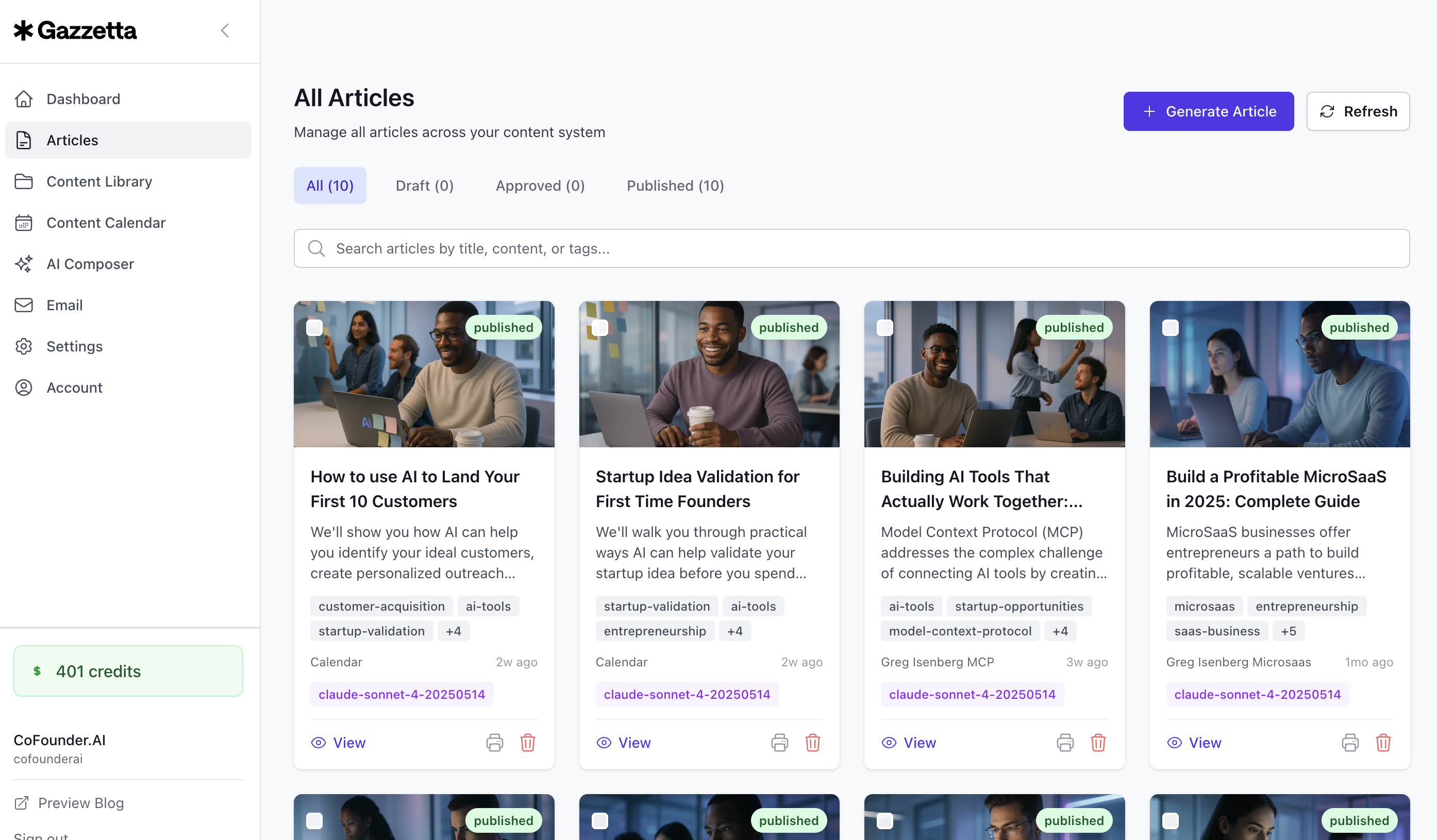
Task: Switch to the Draft tab
Action: (424, 186)
